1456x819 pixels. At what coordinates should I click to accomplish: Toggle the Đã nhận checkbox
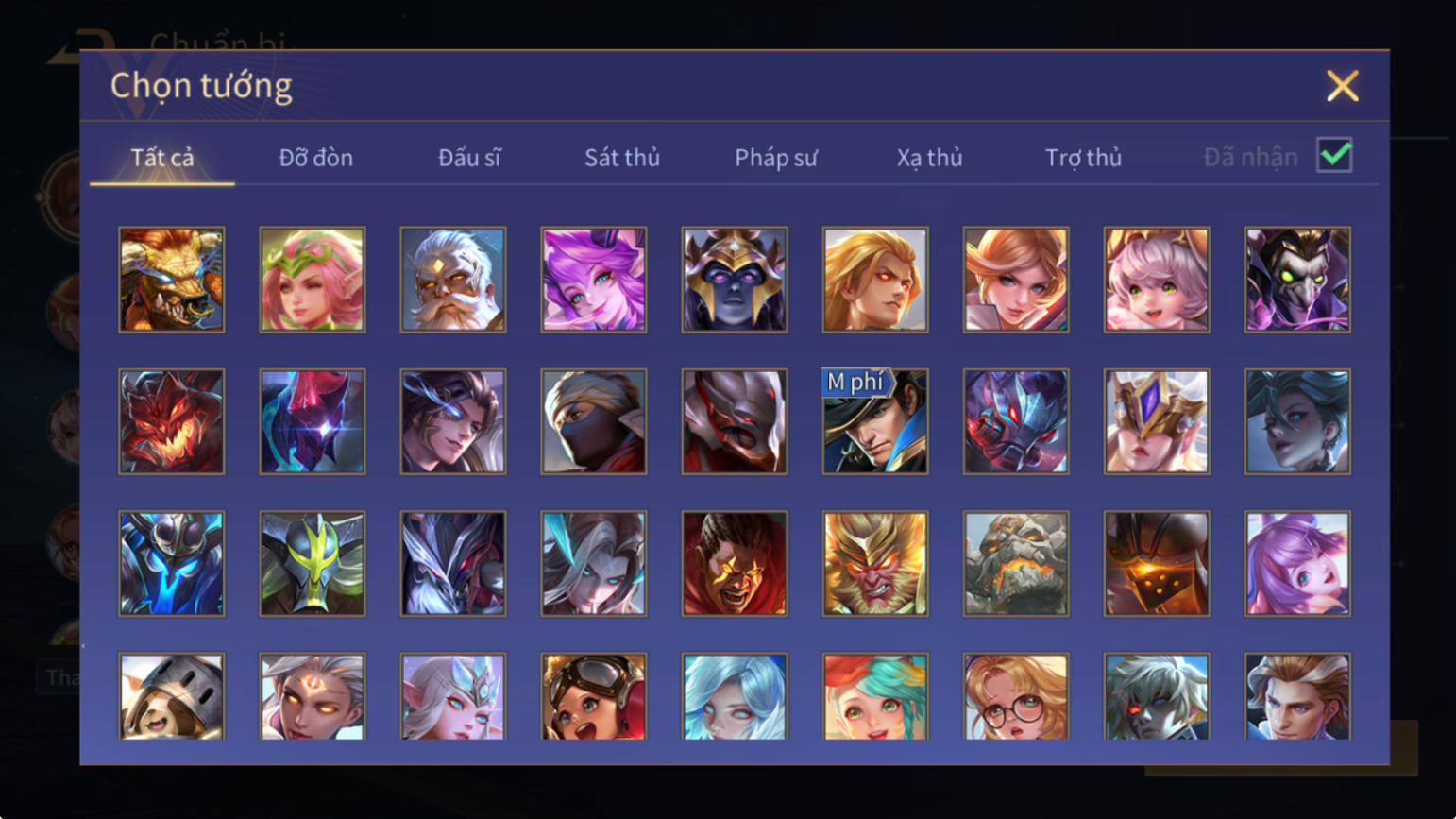[x=1334, y=155]
